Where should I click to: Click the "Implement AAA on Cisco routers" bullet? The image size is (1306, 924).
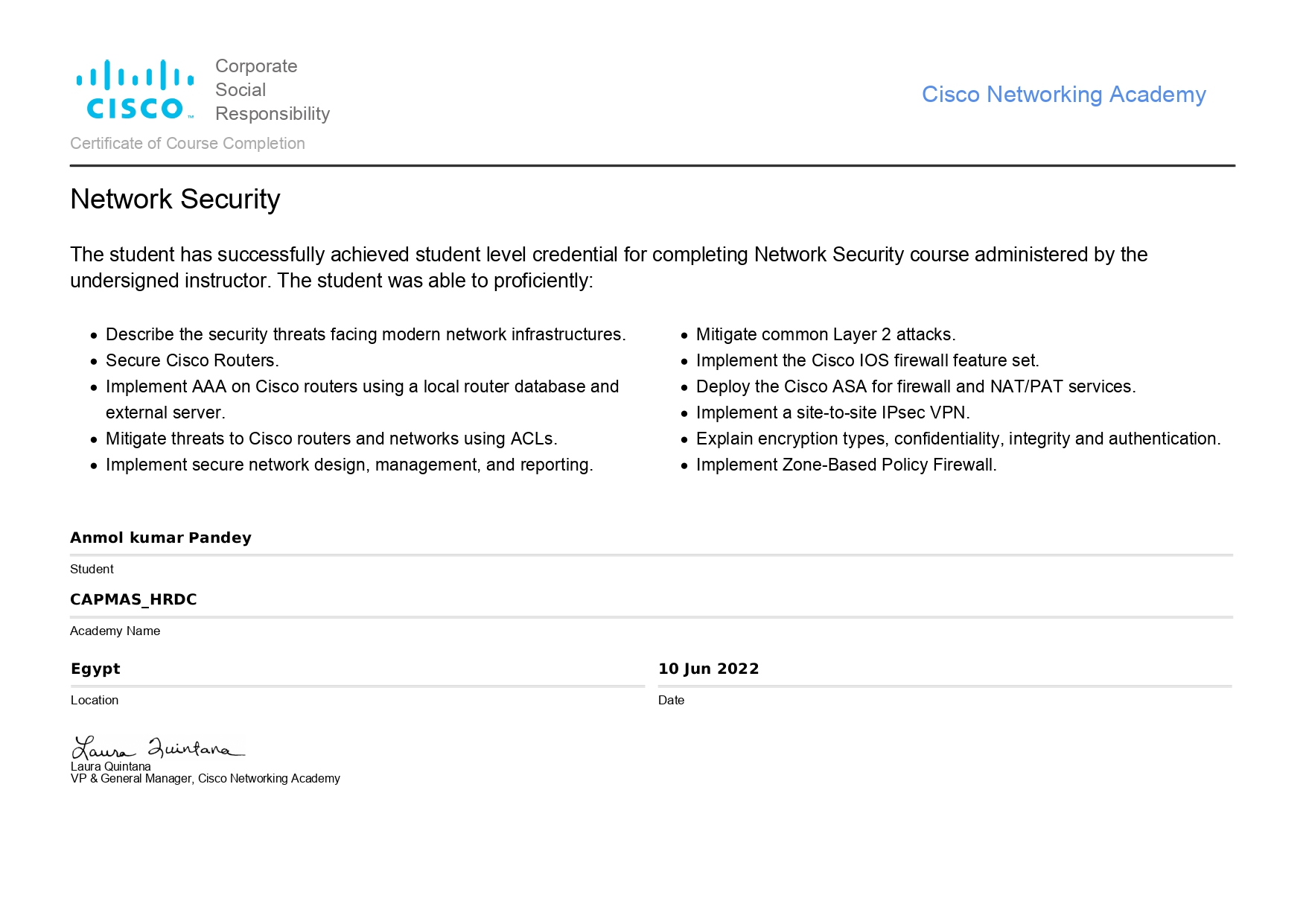(x=363, y=400)
